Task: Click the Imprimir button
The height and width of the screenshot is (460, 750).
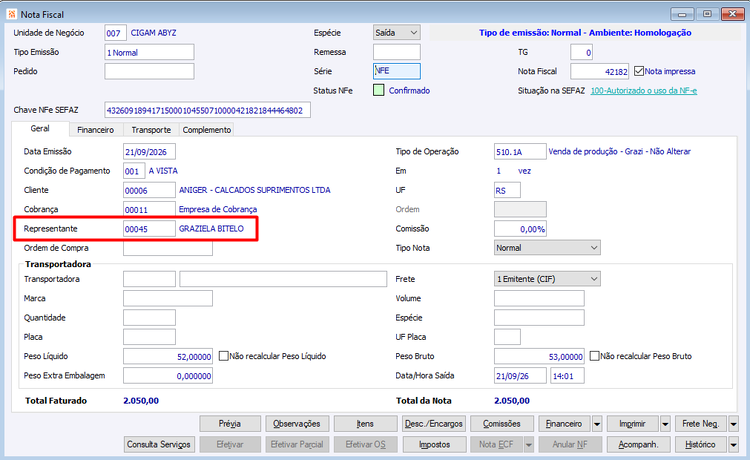Action: tap(632, 424)
